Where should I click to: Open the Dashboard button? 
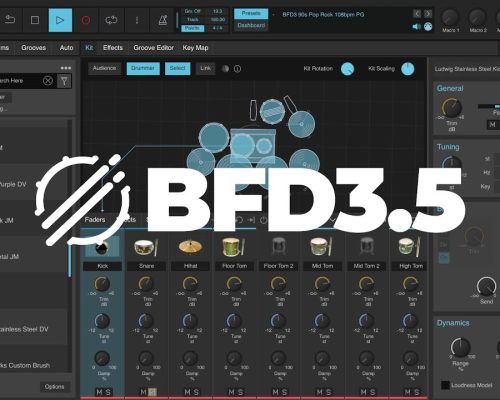pos(251,25)
